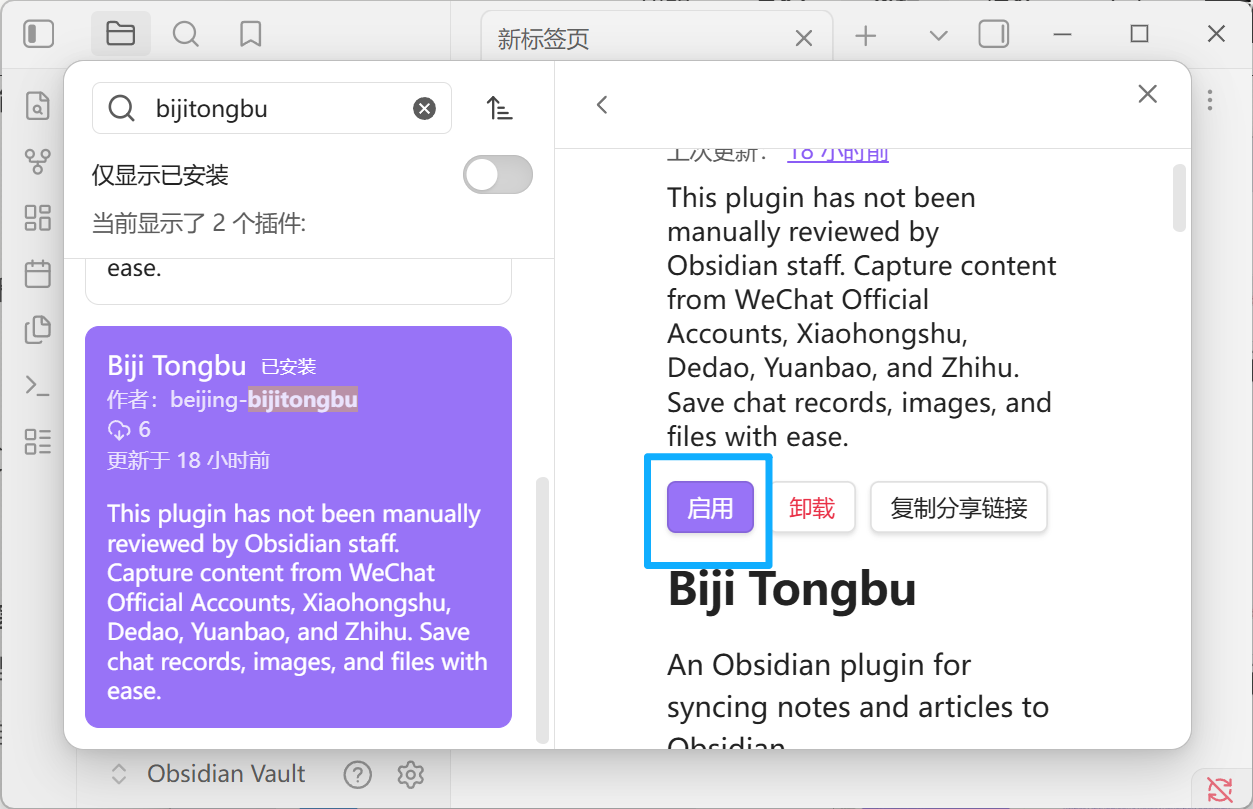Image resolution: width=1253 pixels, height=809 pixels.
Task: Click the 更新于 18 小时前 text
Action: coord(188,460)
